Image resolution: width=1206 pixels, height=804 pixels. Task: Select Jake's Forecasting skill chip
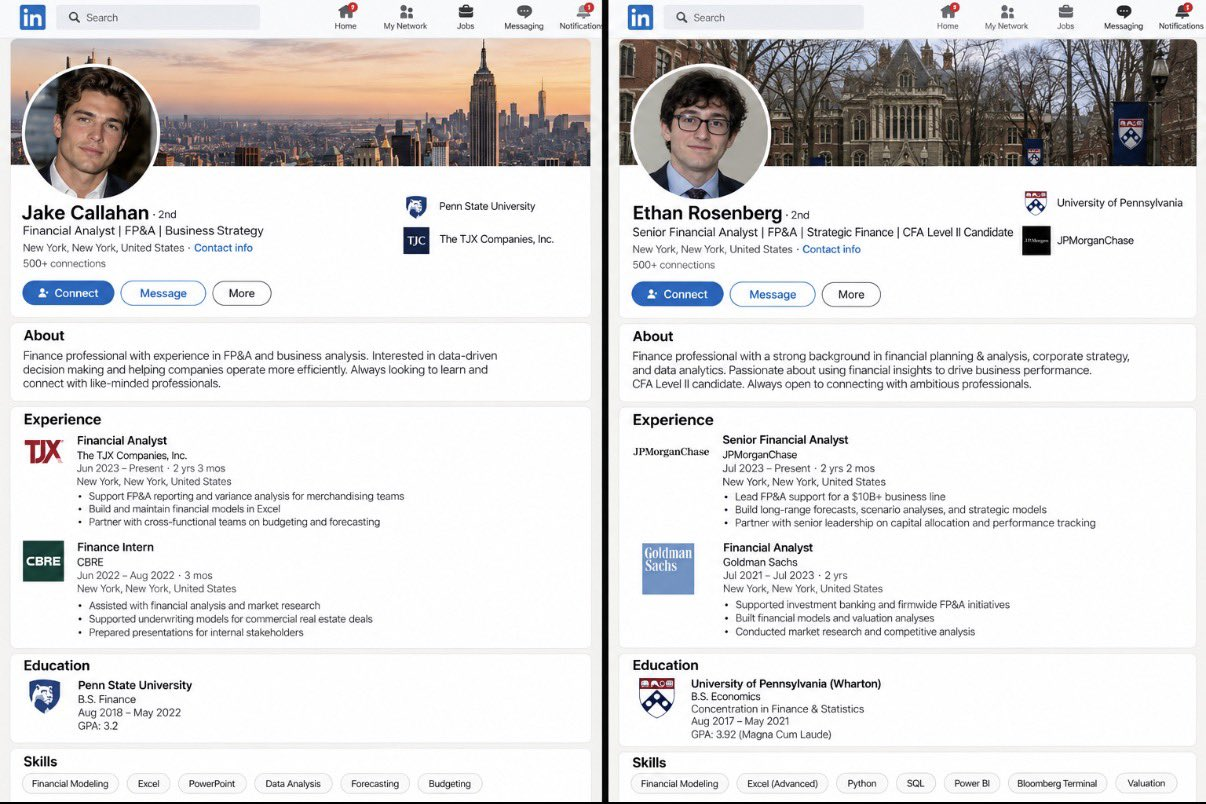(375, 784)
